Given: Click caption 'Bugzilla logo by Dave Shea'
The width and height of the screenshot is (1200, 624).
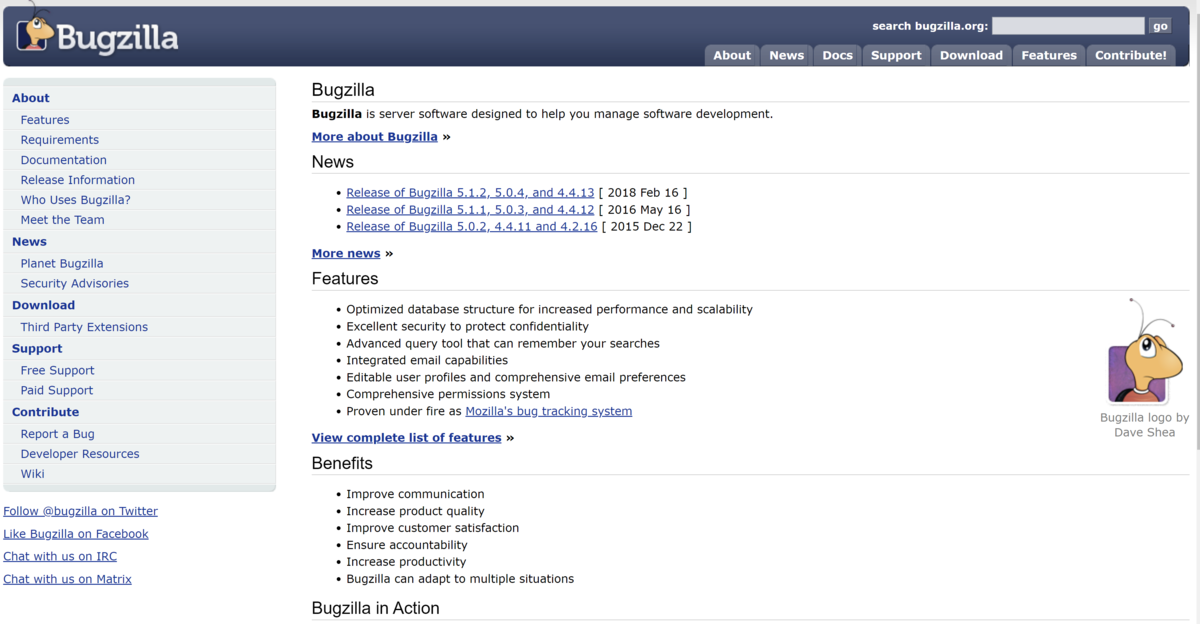Looking at the screenshot, I should click(x=1145, y=425).
